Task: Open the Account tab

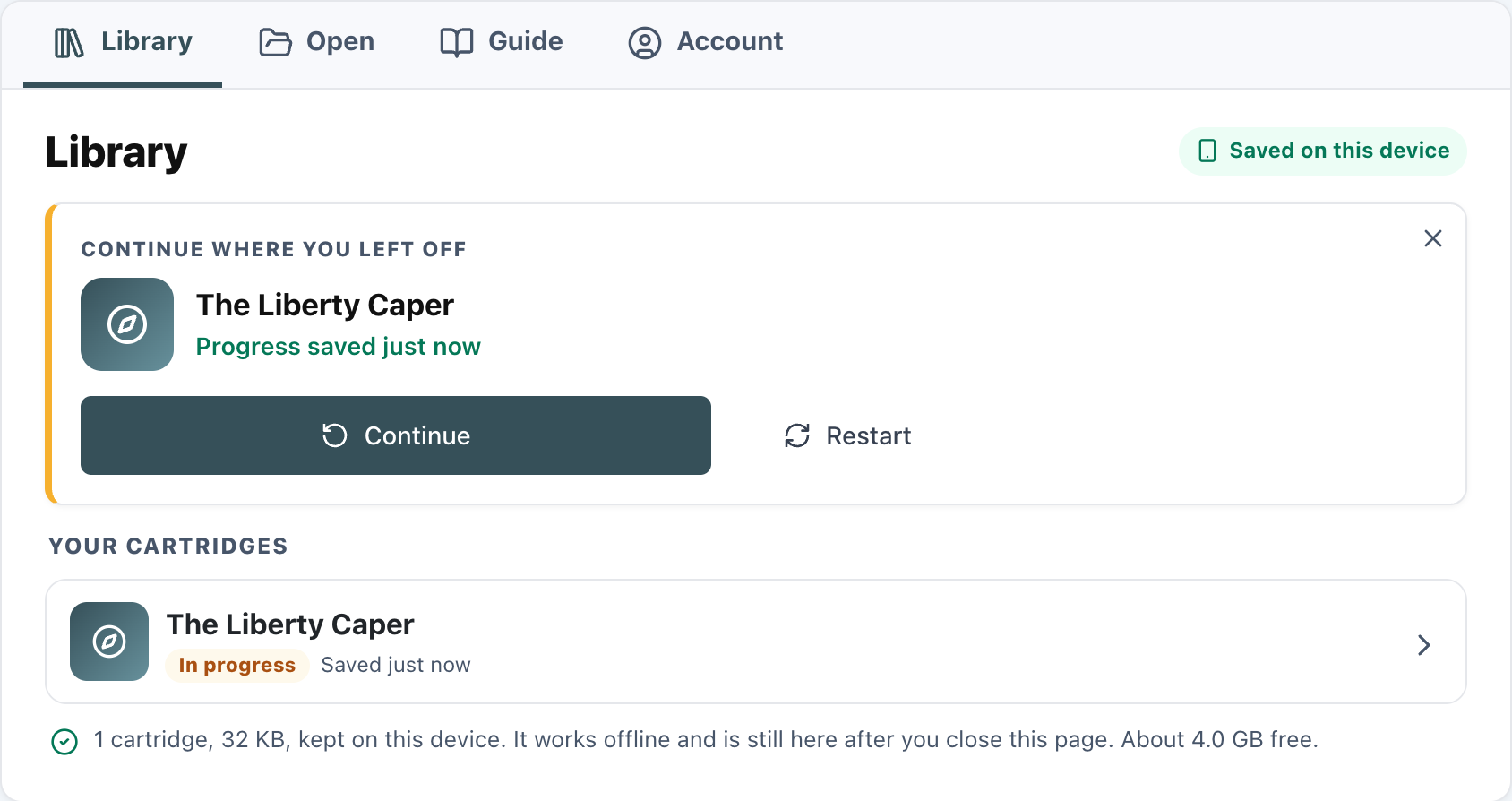Action: pyautogui.click(x=706, y=42)
